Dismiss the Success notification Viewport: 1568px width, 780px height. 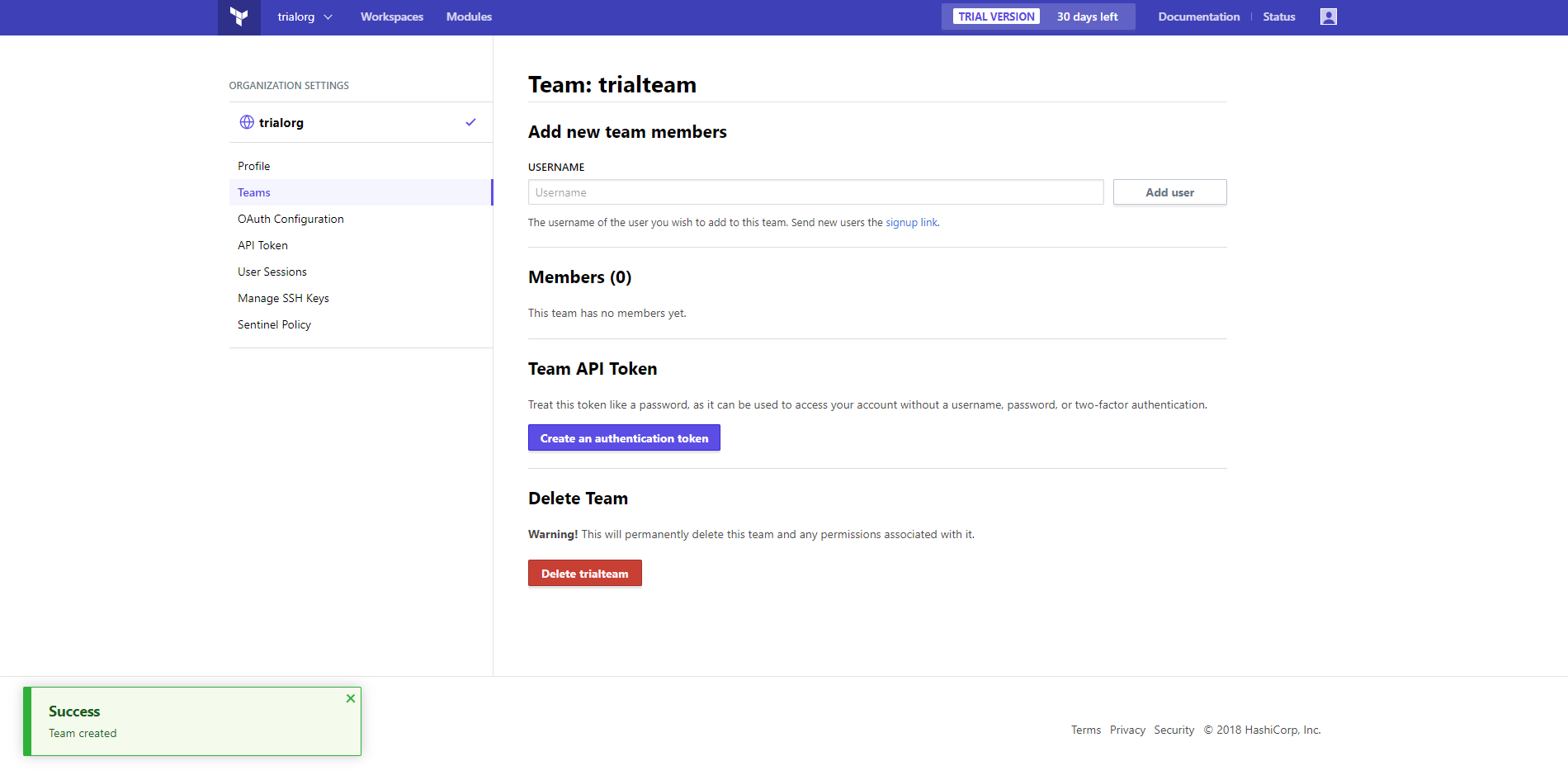pos(351,698)
